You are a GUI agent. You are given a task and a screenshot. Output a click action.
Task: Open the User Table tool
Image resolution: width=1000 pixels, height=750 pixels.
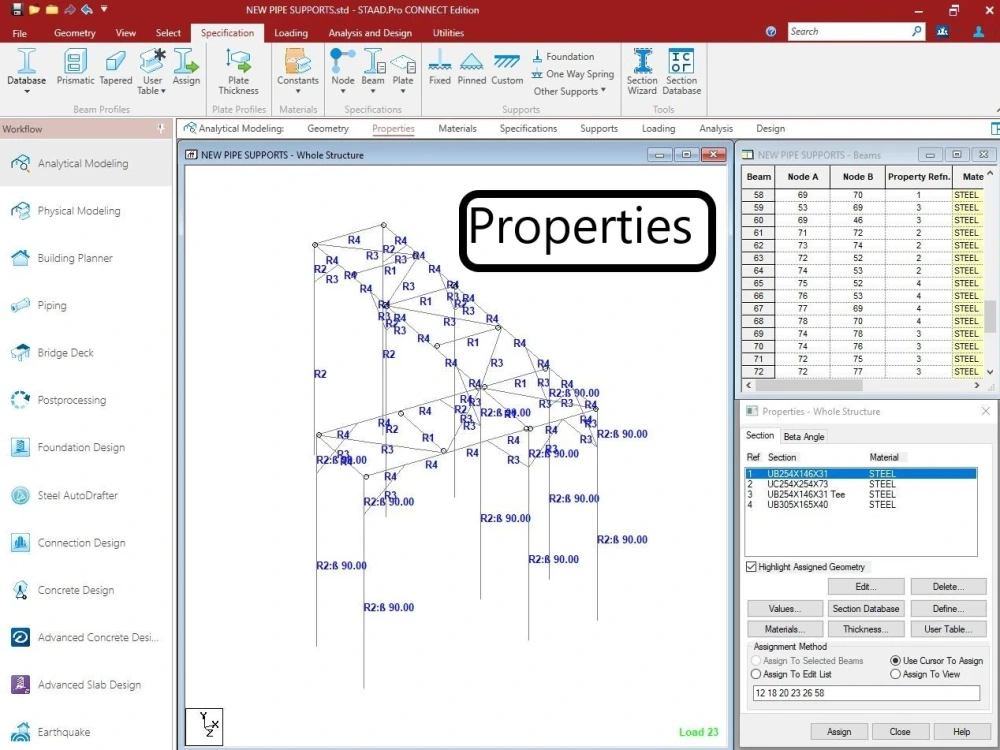152,71
